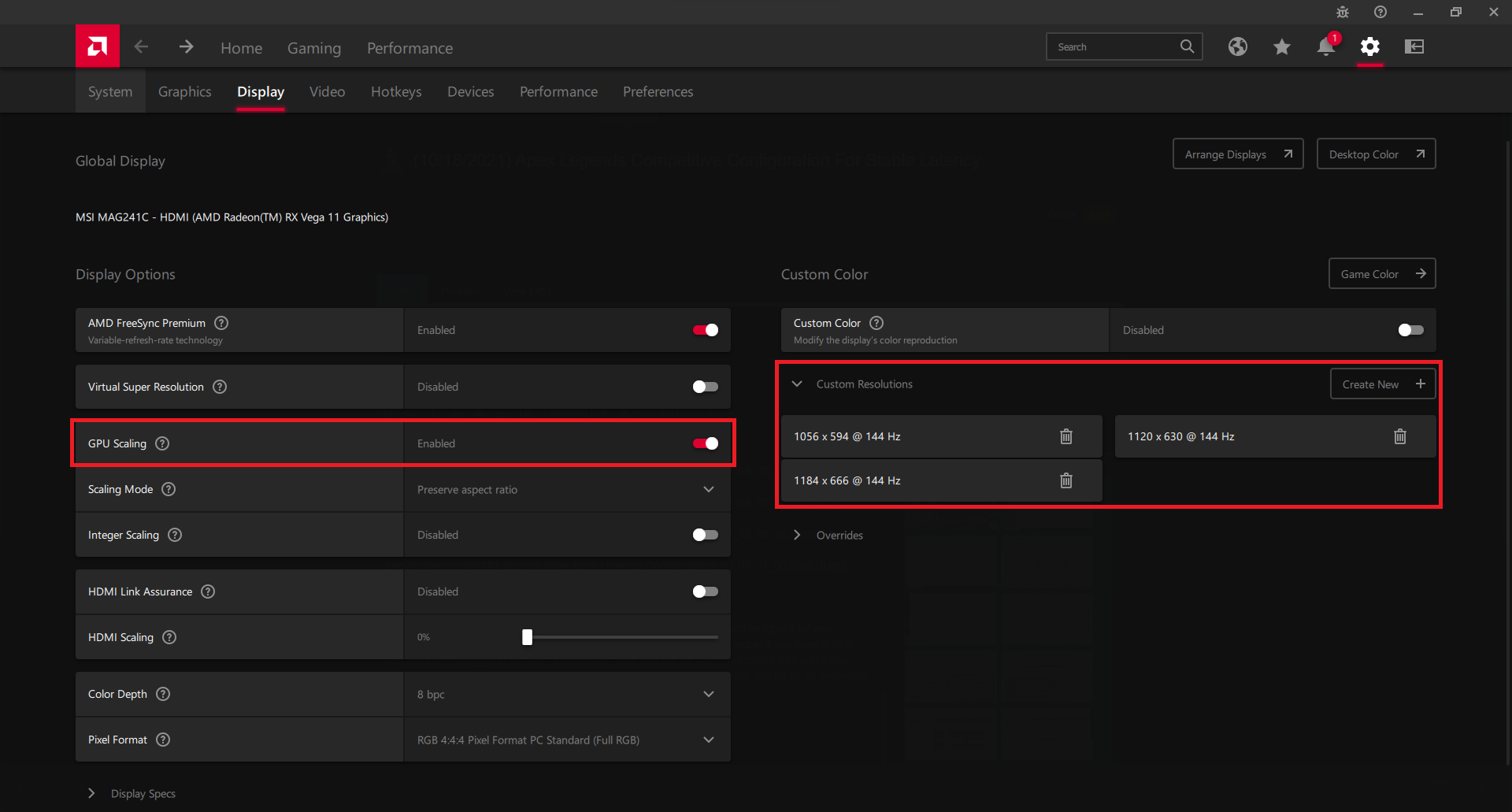Image resolution: width=1512 pixels, height=812 pixels.
Task: Click the Create New resolution button
Action: [1382, 384]
